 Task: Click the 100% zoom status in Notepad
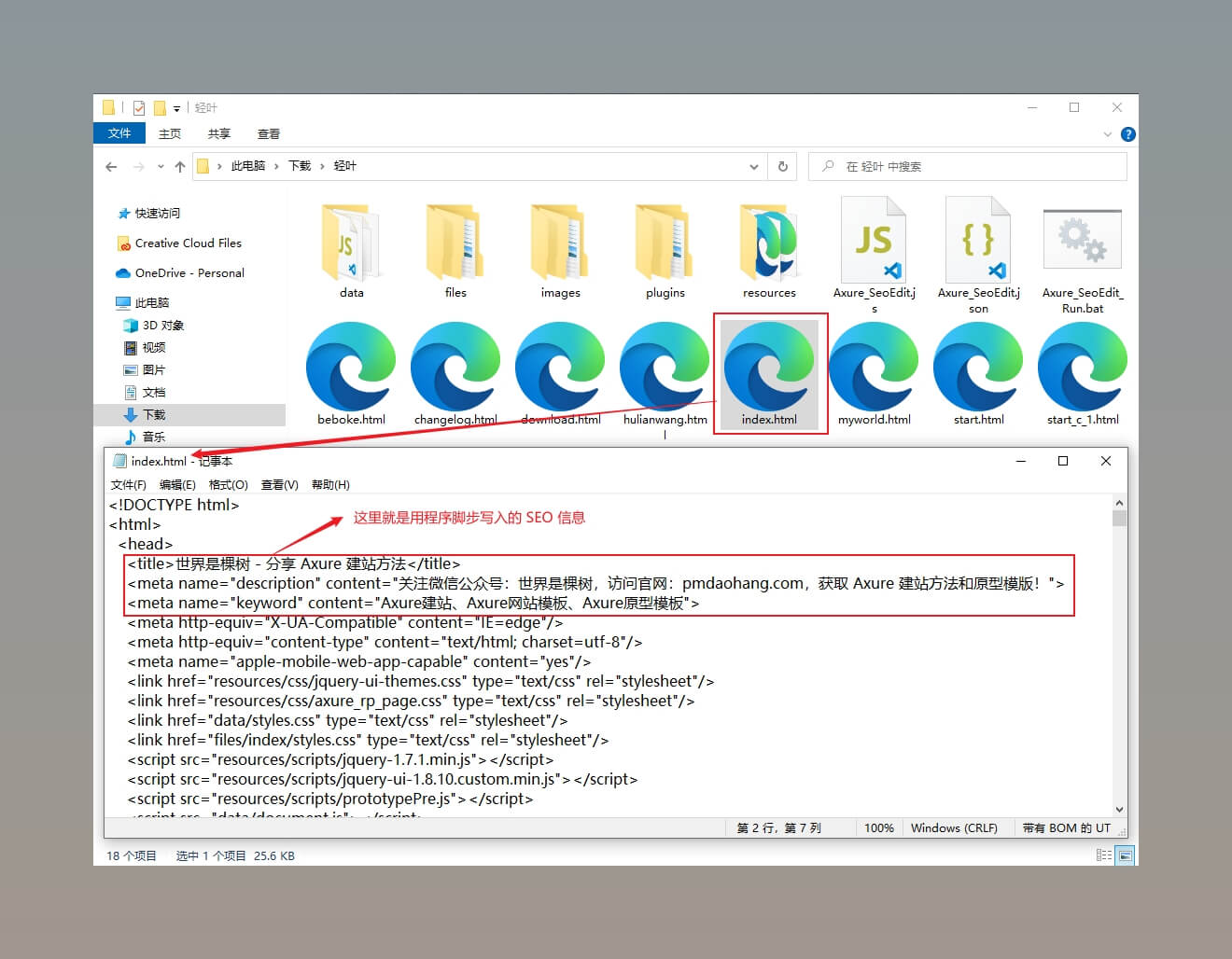point(878,827)
